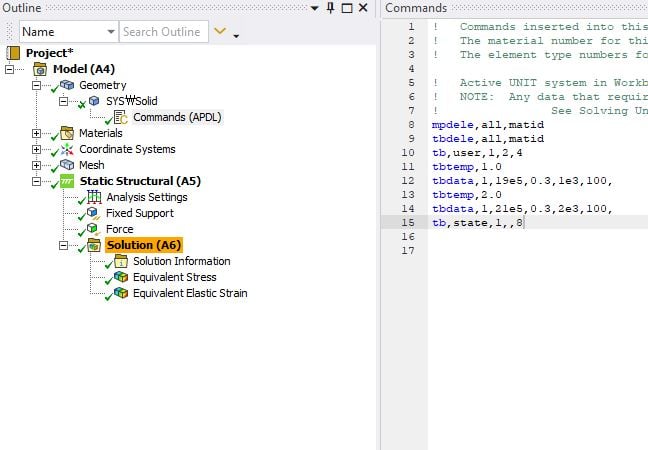The height and width of the screenshot is (450, 648).
Task: Select the Materials tree item
Action: pyautogui.click(x=101, y=133)
